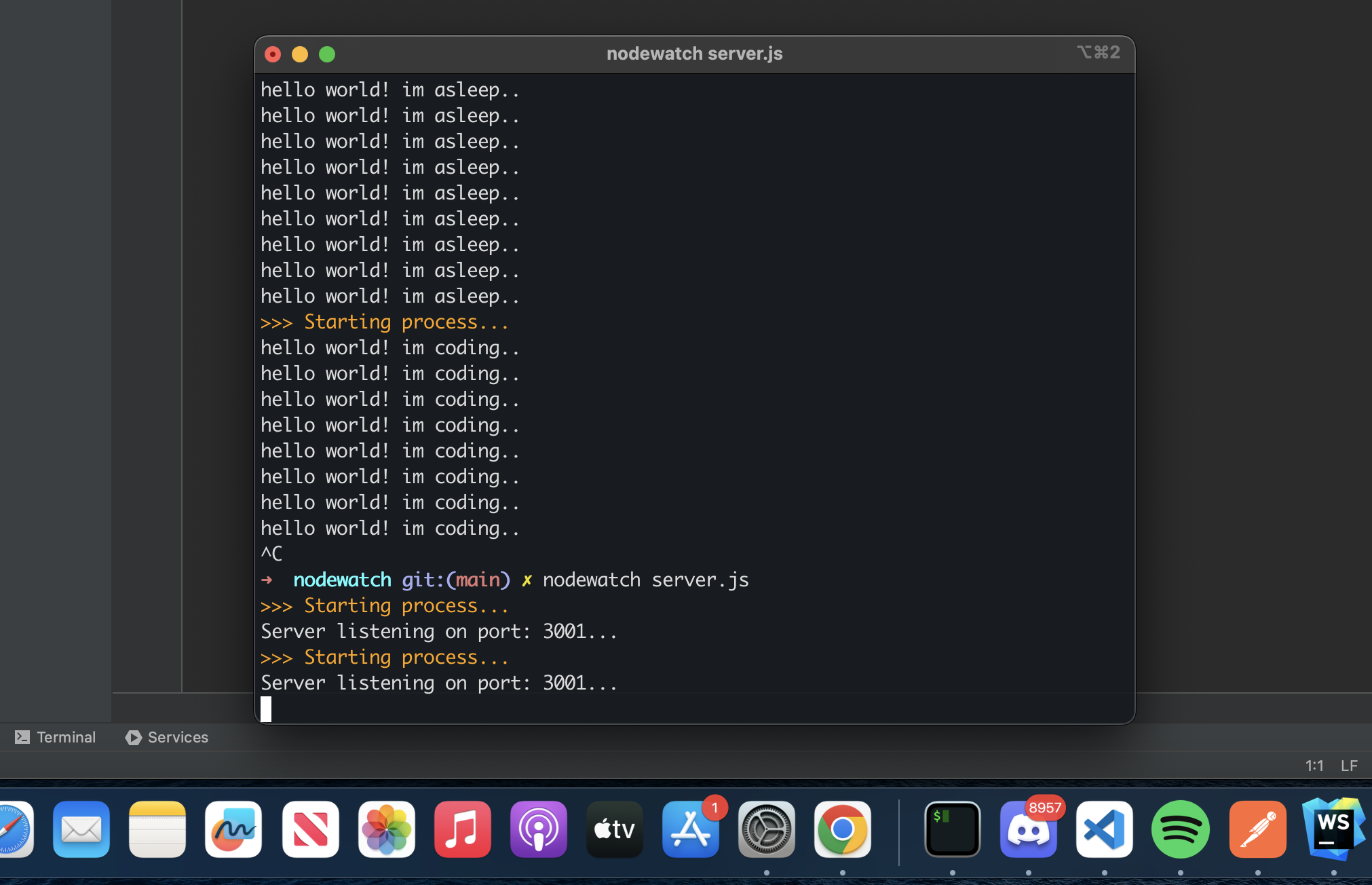Launch the Mail app from the dock
This screenshot has width=1372, height=885.
(x=81, y=829)
